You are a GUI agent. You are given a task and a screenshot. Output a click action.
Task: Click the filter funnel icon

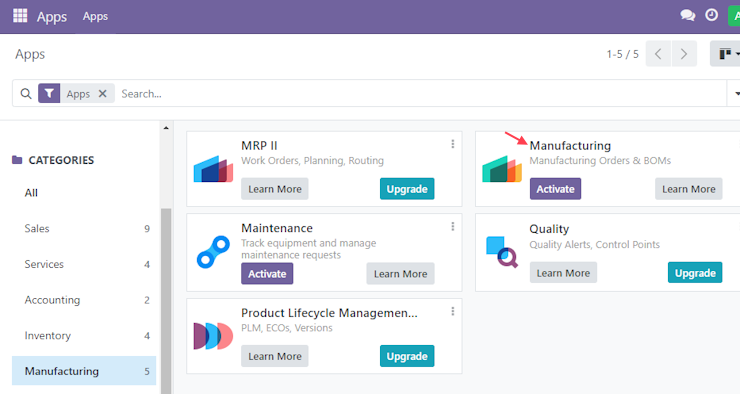49,93
